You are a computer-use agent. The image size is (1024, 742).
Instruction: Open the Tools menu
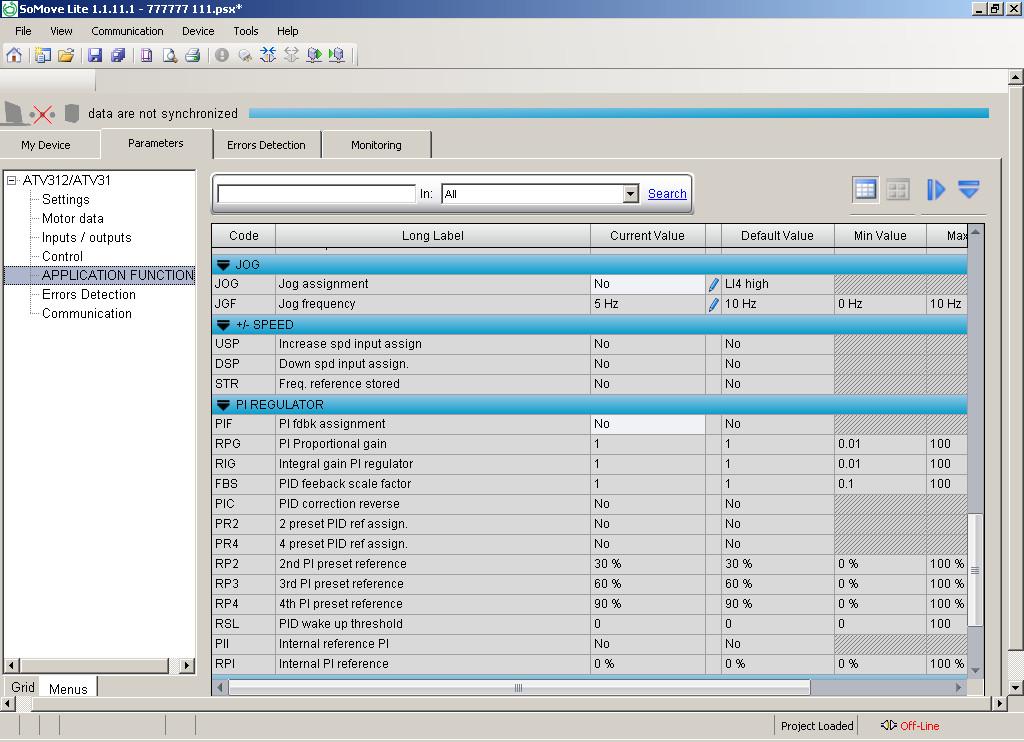pyautogui.click(x=246, y=31)
